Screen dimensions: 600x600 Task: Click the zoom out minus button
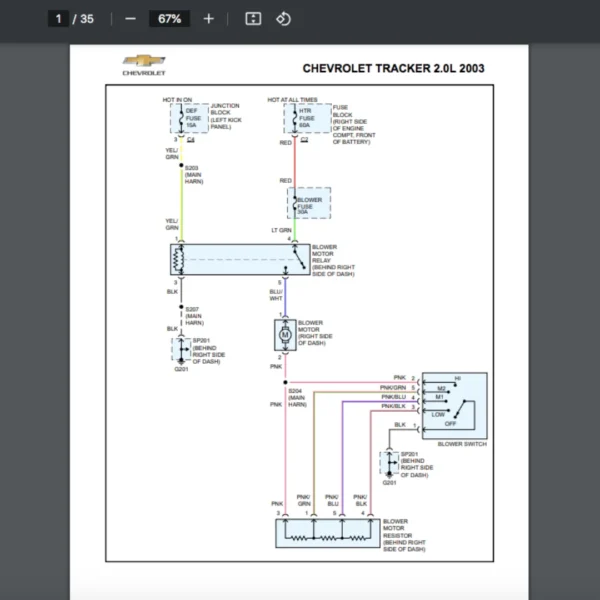[x=130, y=18]
